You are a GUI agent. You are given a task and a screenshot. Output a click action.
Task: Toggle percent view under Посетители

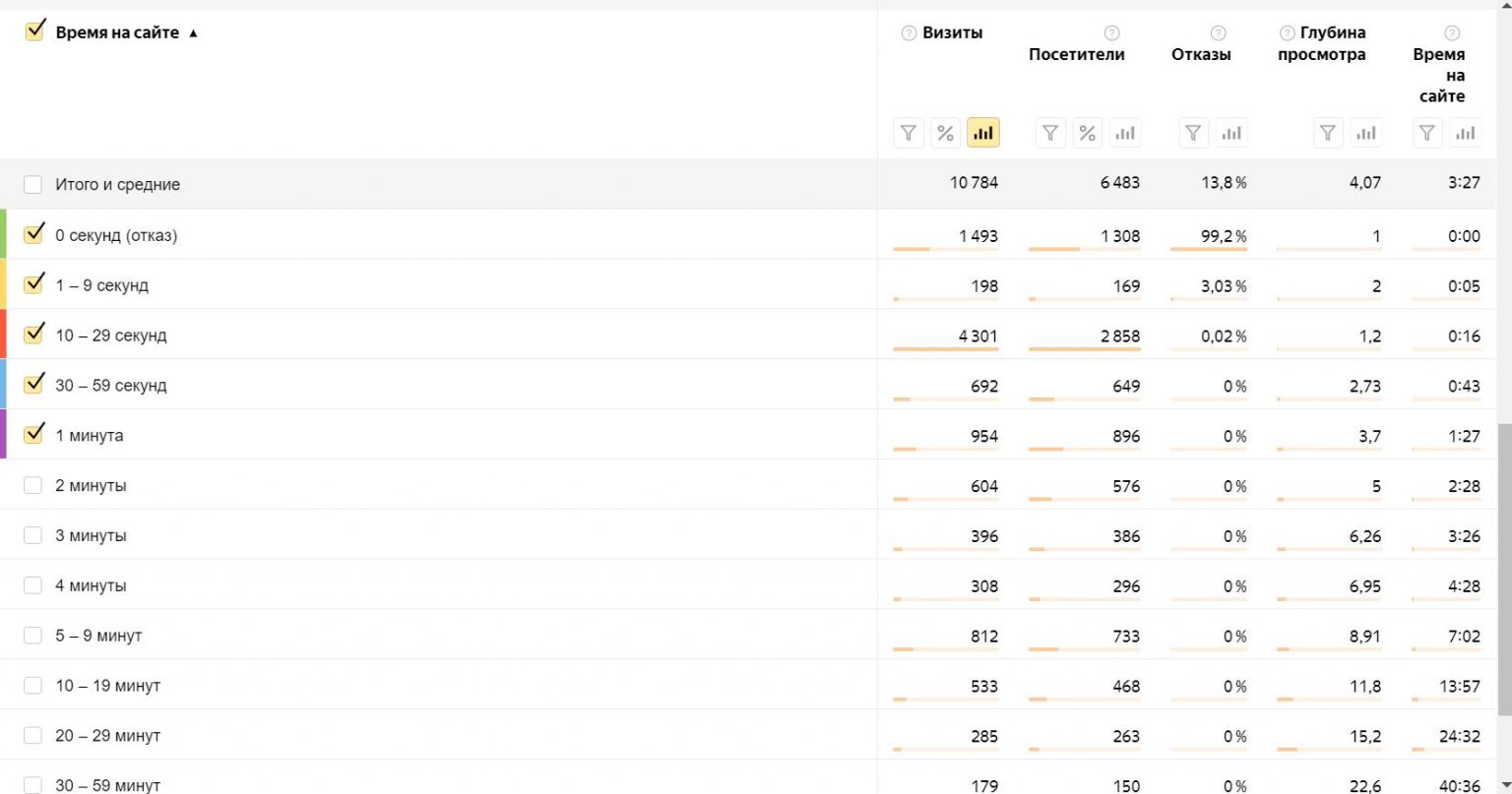click(x=1087, y=133)
